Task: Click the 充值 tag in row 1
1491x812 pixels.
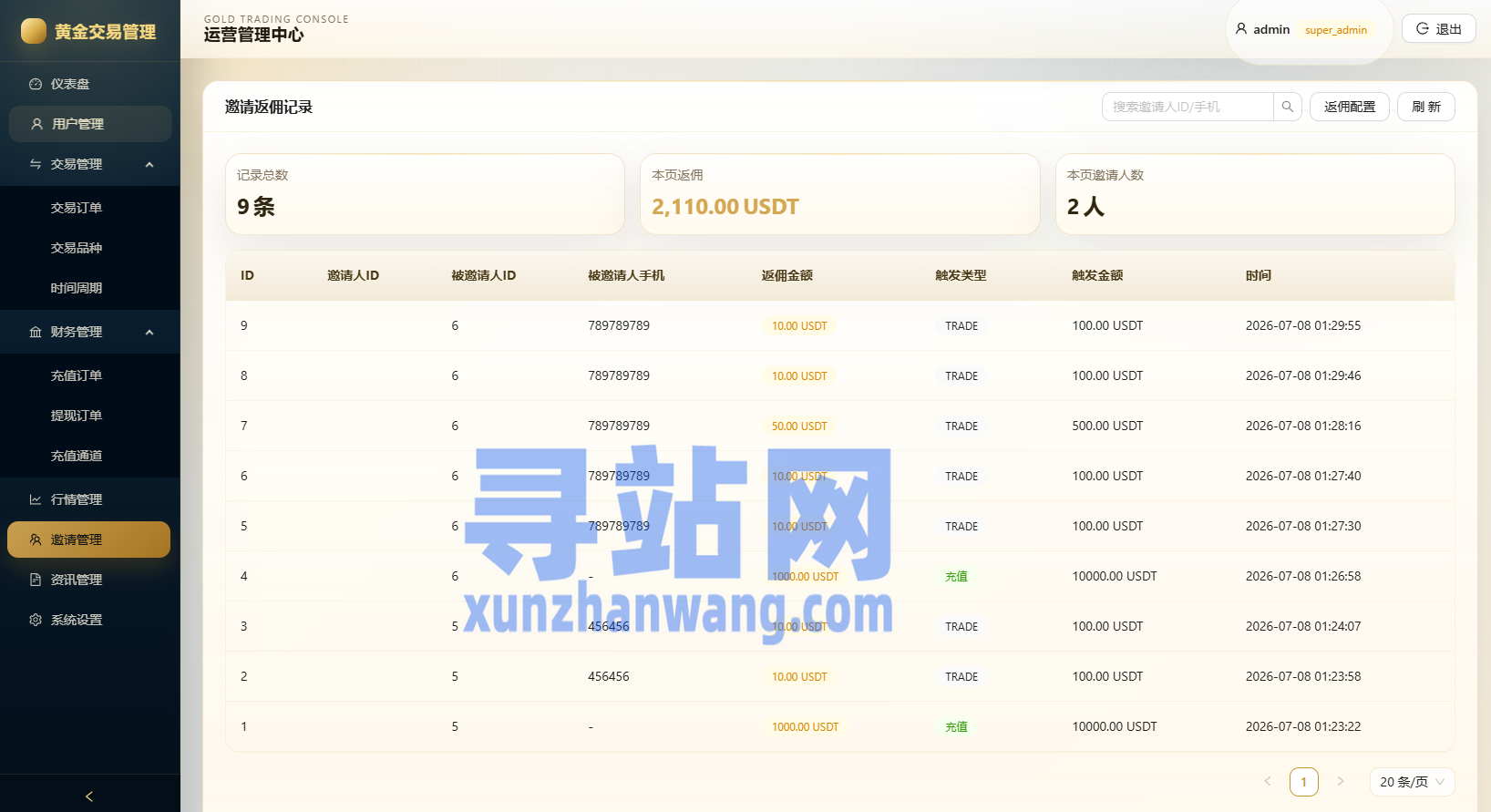Action: click(x=956, y=727)
